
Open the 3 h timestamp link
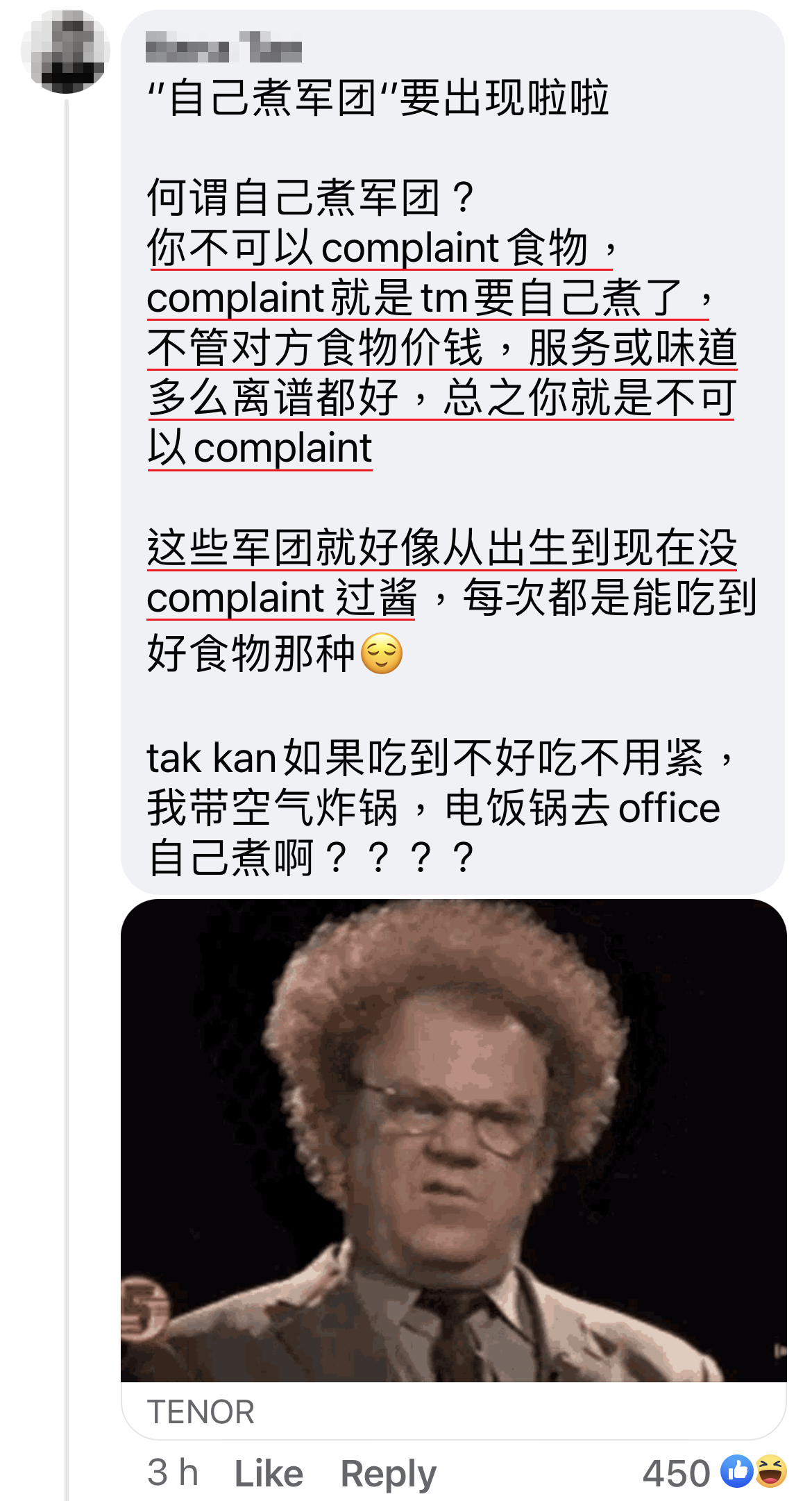pos(173,1473)
